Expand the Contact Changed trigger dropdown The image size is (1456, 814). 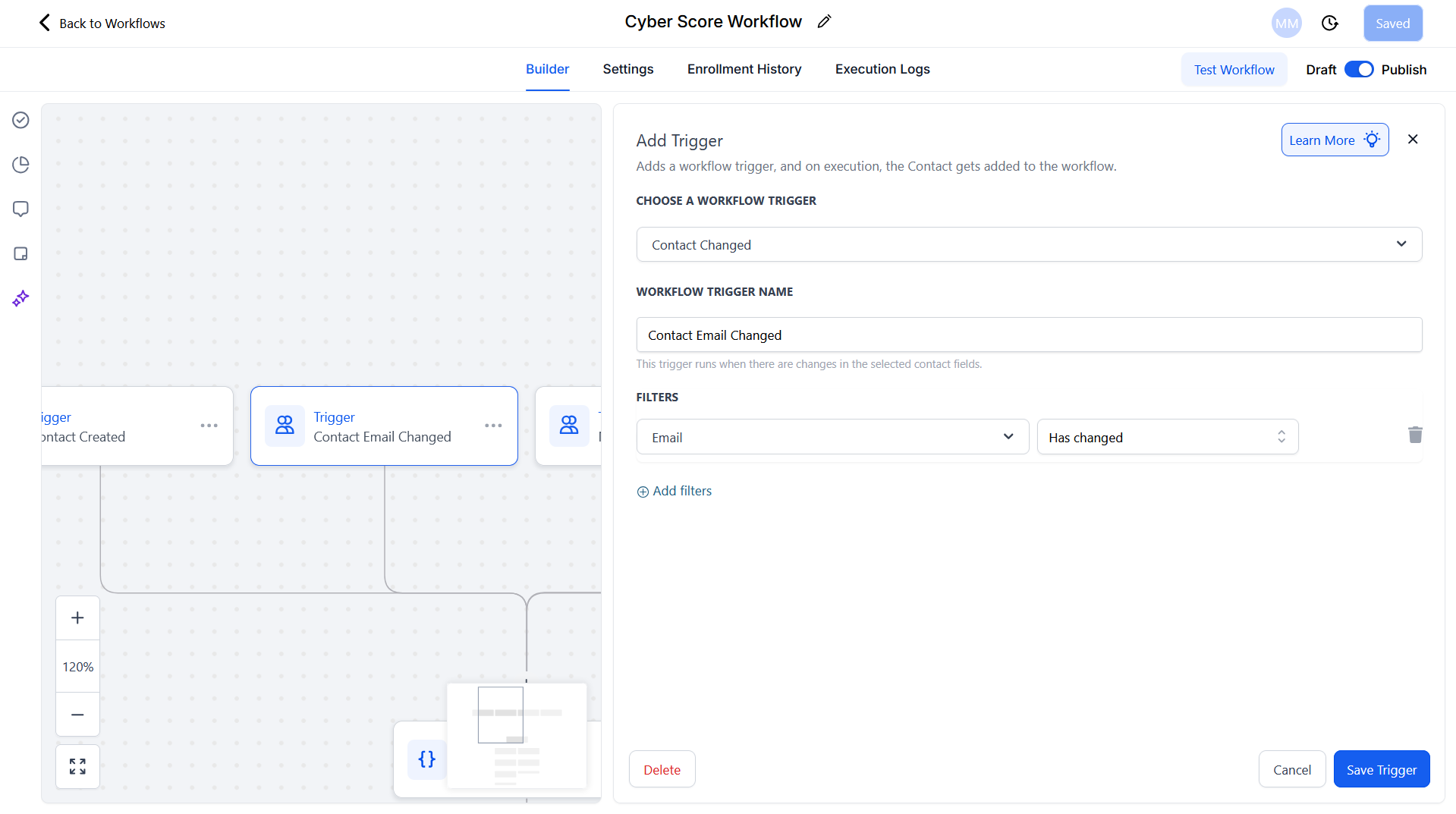(x=1029, y=244)
